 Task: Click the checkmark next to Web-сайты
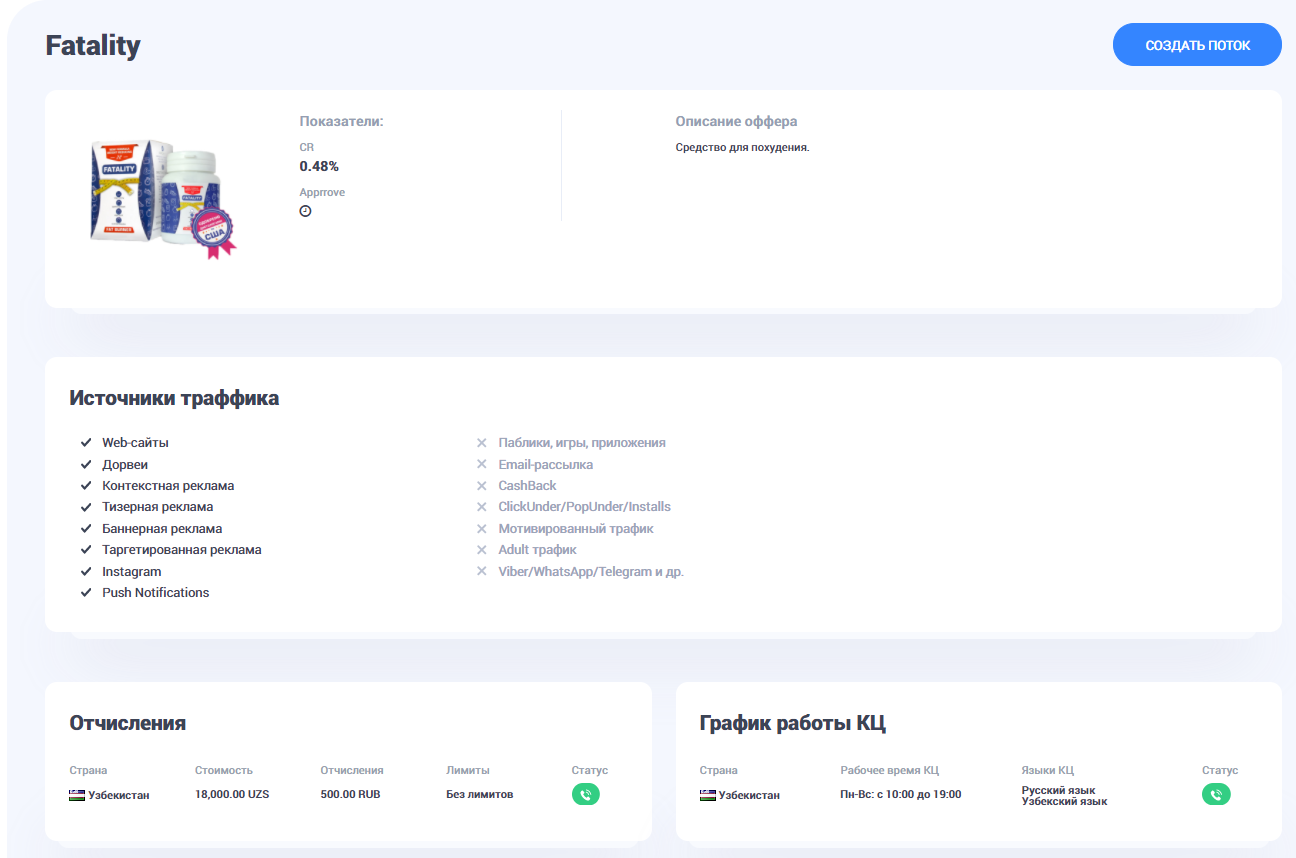point(86,442)
